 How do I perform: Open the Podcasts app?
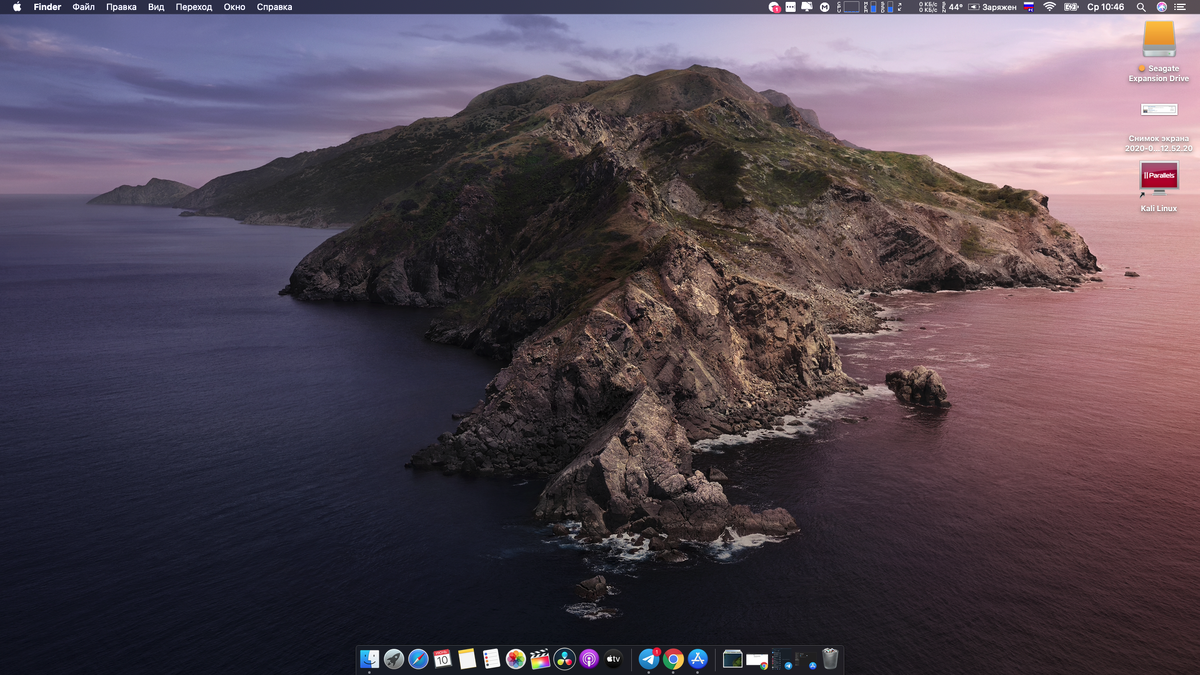point(589,659)
